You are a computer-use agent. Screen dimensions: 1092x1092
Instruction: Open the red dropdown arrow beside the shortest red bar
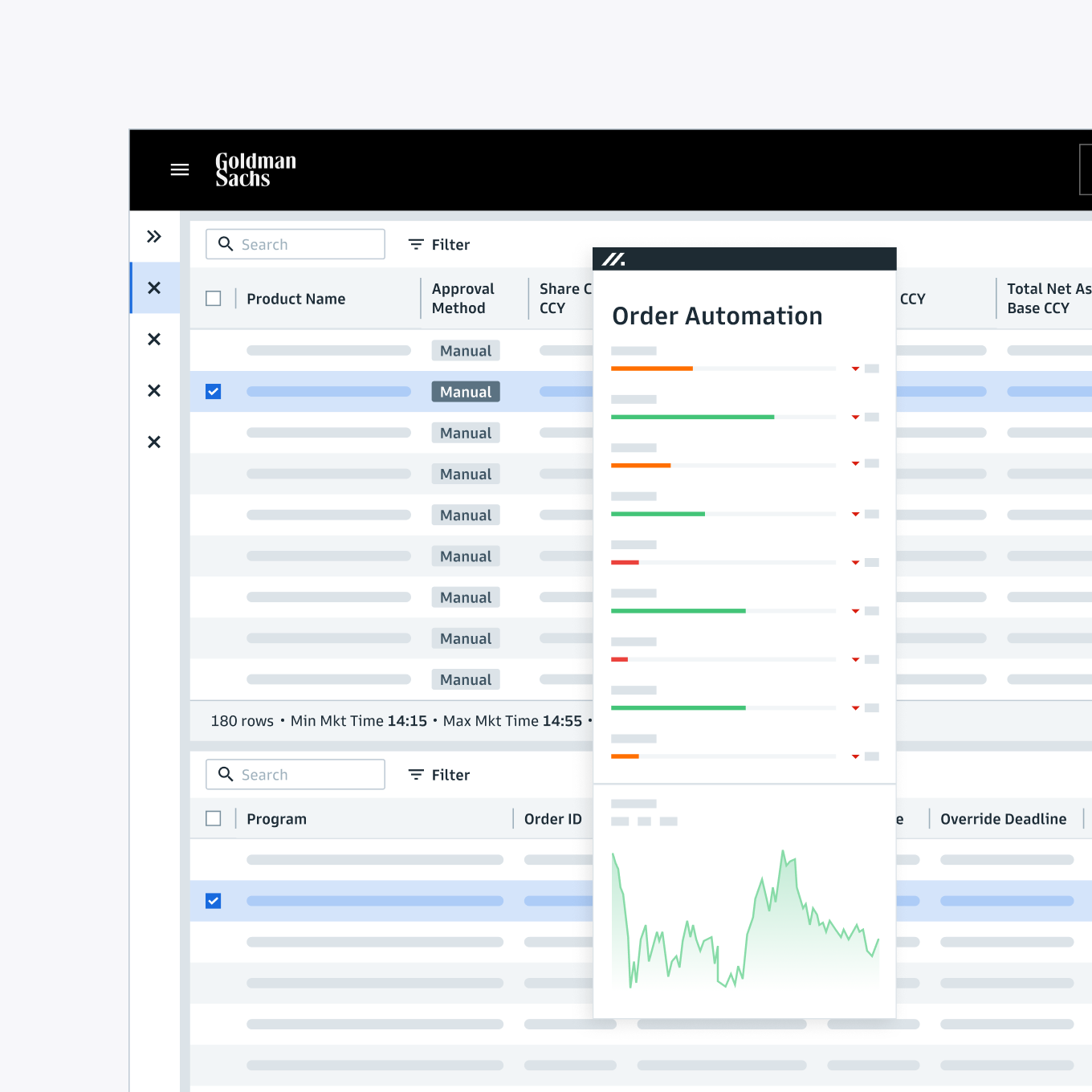click(x=855, y=659)
